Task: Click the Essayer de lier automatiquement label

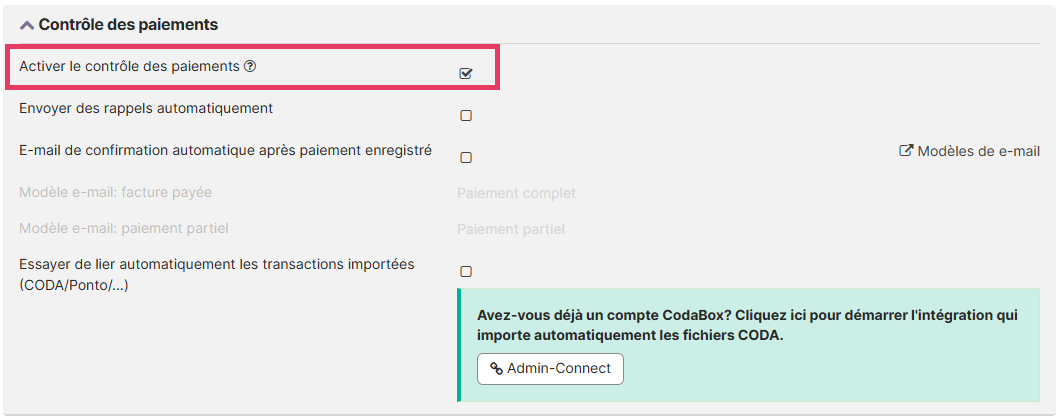Action: 216,264
